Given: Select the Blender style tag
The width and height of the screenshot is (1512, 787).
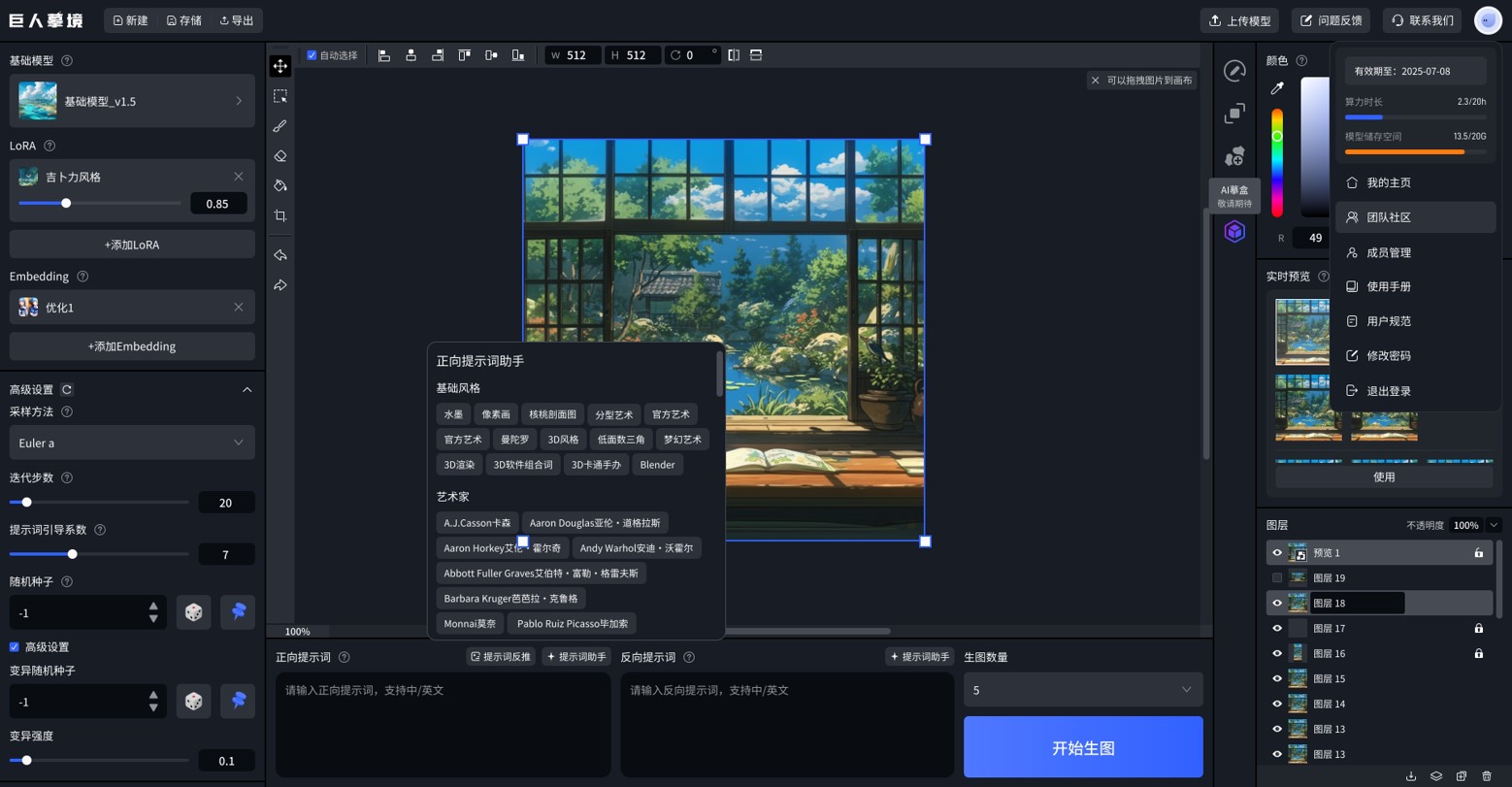Looking at the screenshot, I should pyautogui.click(x=657, y=464).
